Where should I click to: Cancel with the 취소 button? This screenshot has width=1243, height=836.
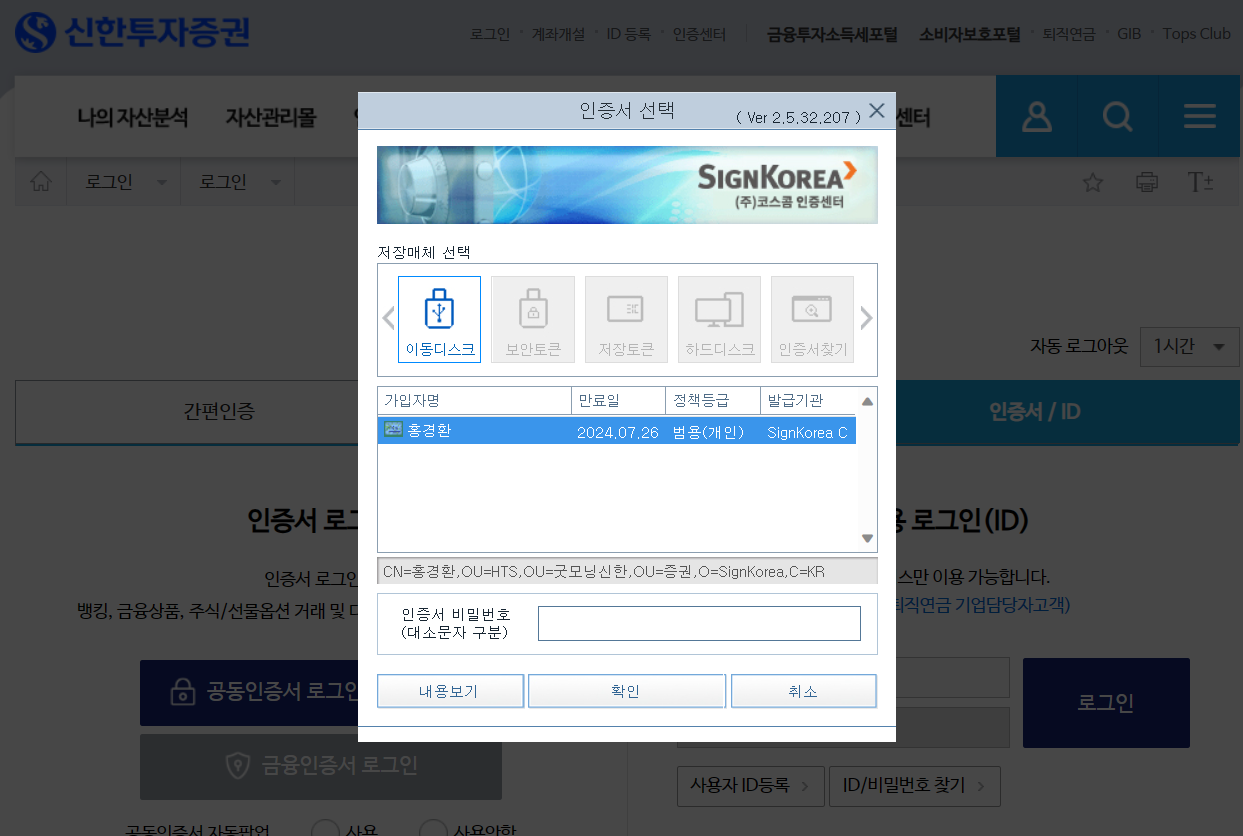pos(803,691)
